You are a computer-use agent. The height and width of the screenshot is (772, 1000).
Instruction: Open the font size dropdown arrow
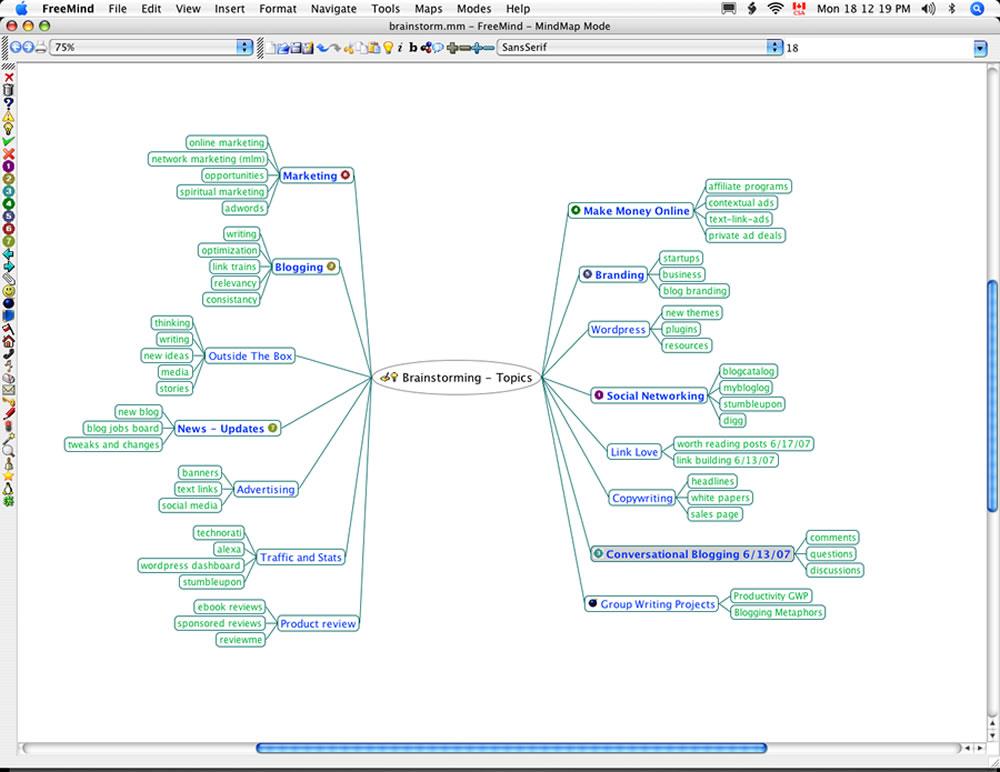(980, 48)
